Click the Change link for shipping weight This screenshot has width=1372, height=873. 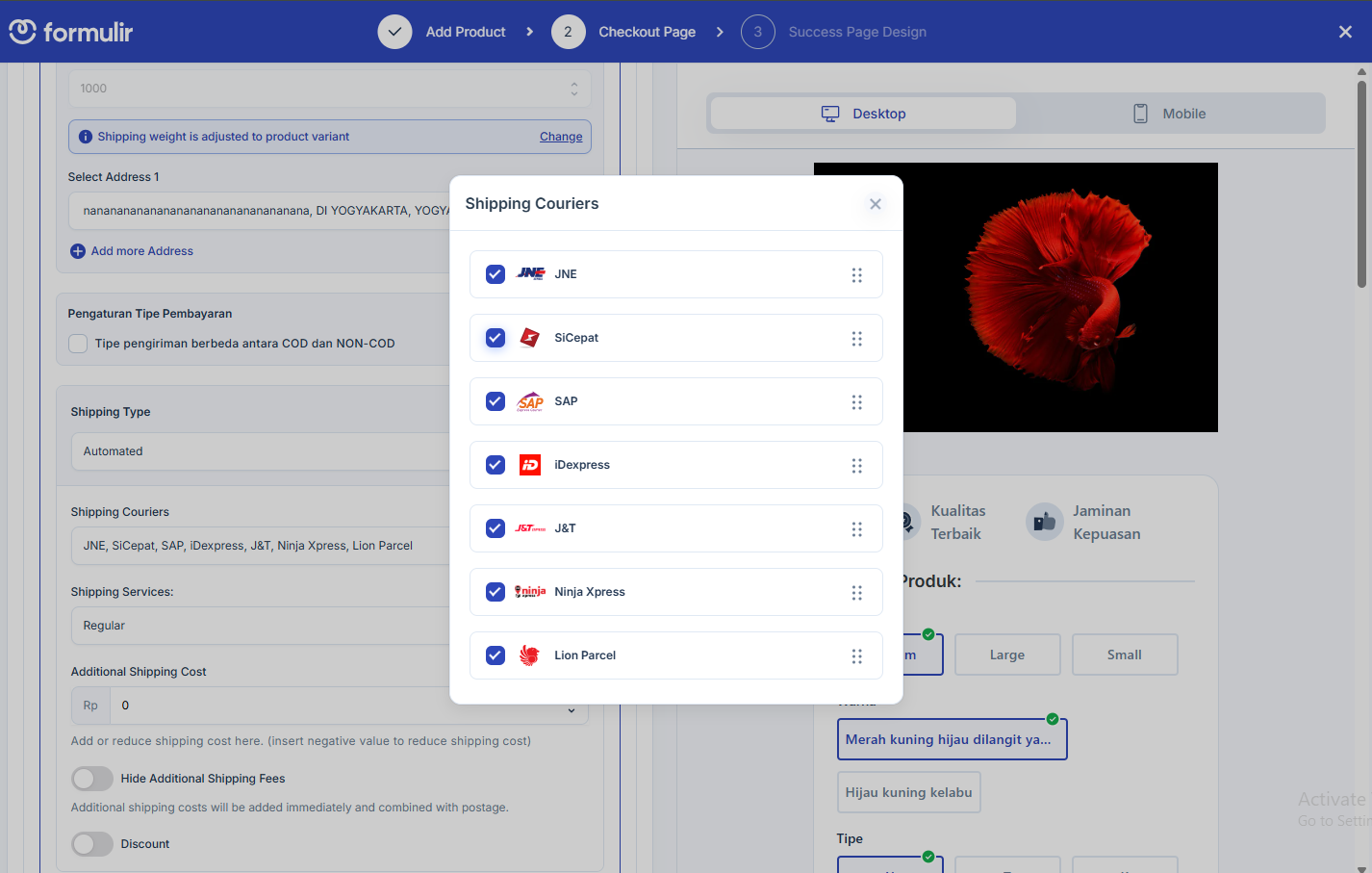pos(561,137)
